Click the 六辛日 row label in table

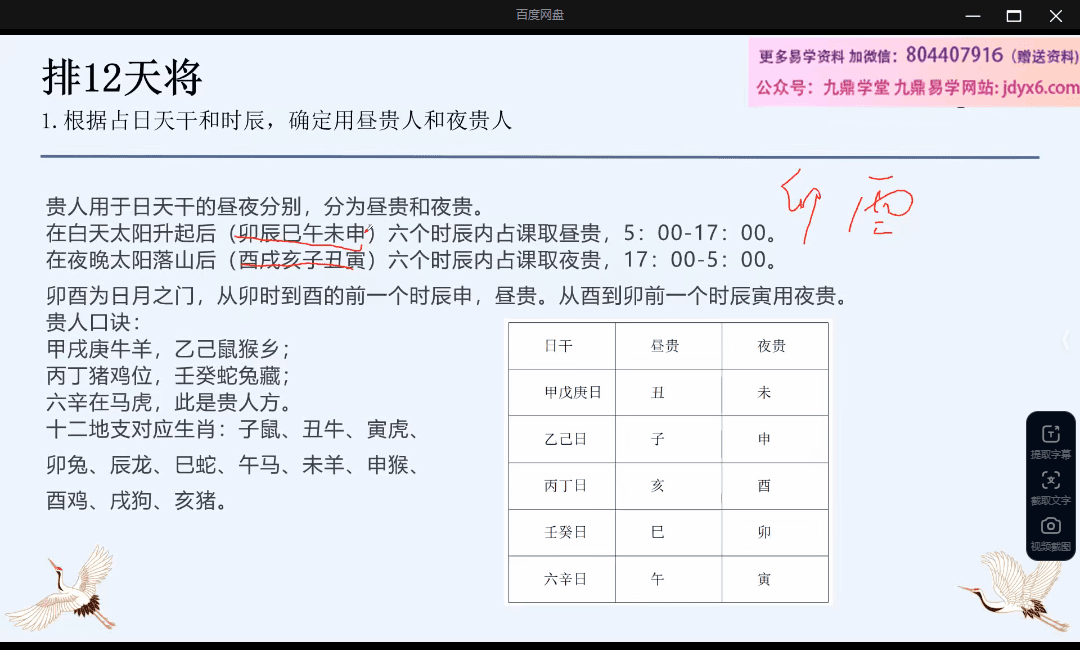(565, 579)
